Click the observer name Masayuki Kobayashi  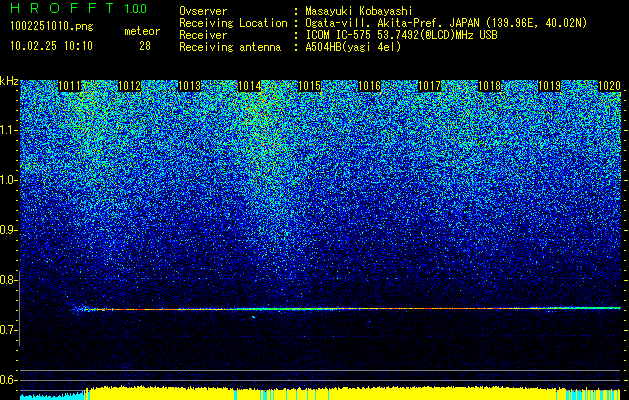[x=359, y=11]
